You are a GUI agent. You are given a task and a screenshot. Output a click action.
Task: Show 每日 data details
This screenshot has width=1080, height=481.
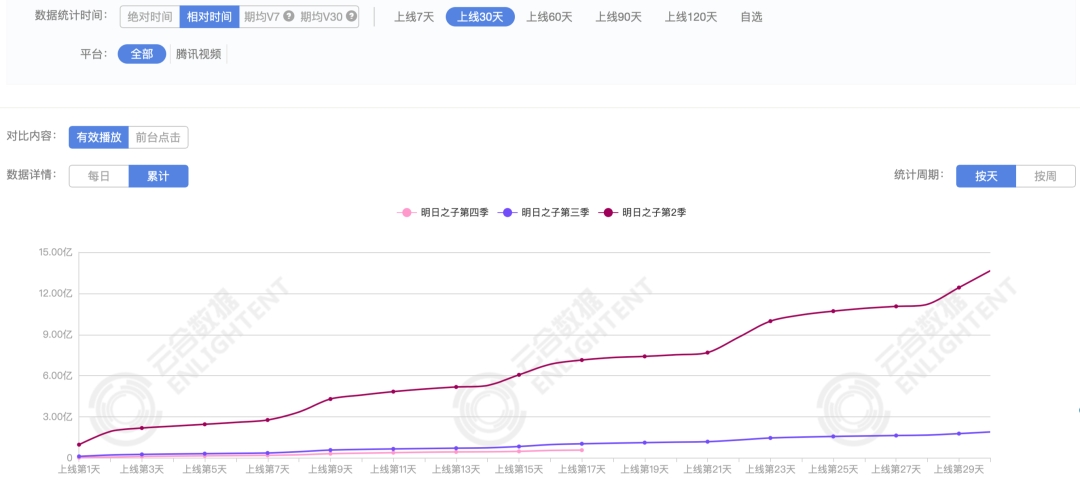(98, 176)
